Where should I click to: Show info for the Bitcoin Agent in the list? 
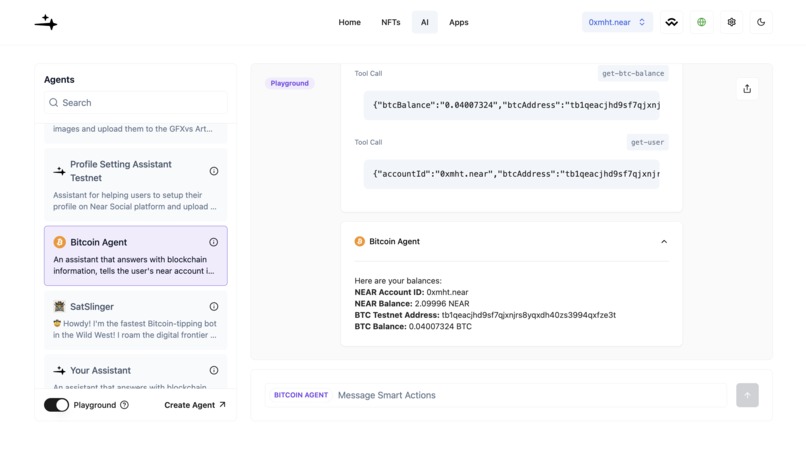[x=213, y=242]
